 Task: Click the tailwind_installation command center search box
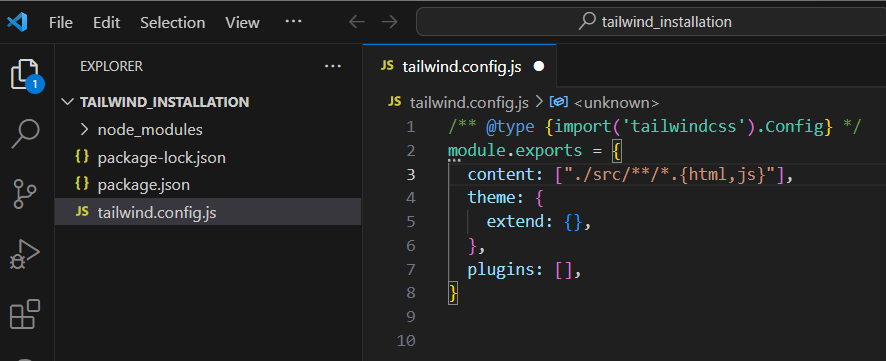(x=651, y=22)
